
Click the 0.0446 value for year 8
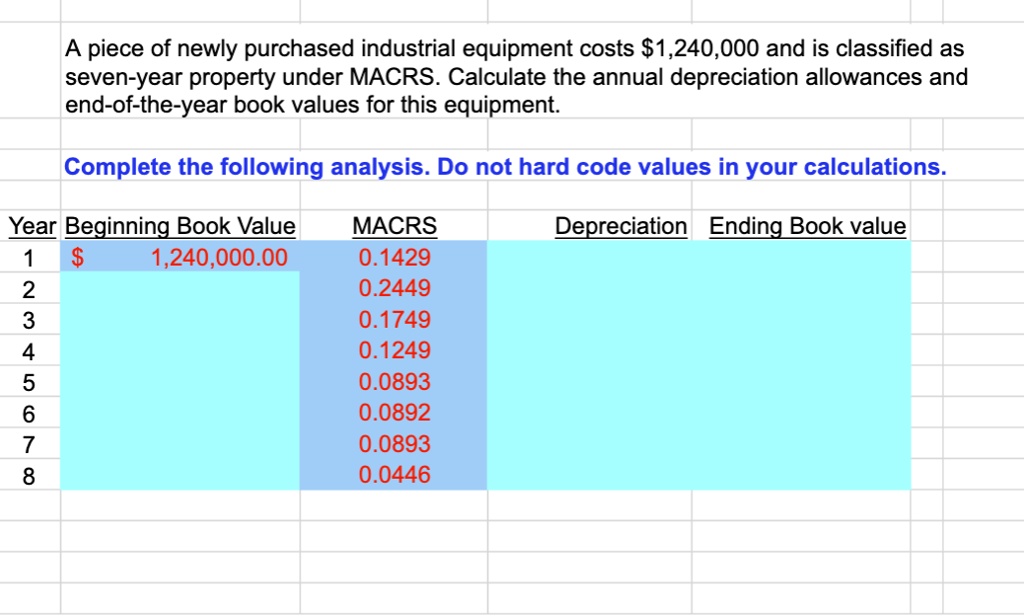(393, 474)
